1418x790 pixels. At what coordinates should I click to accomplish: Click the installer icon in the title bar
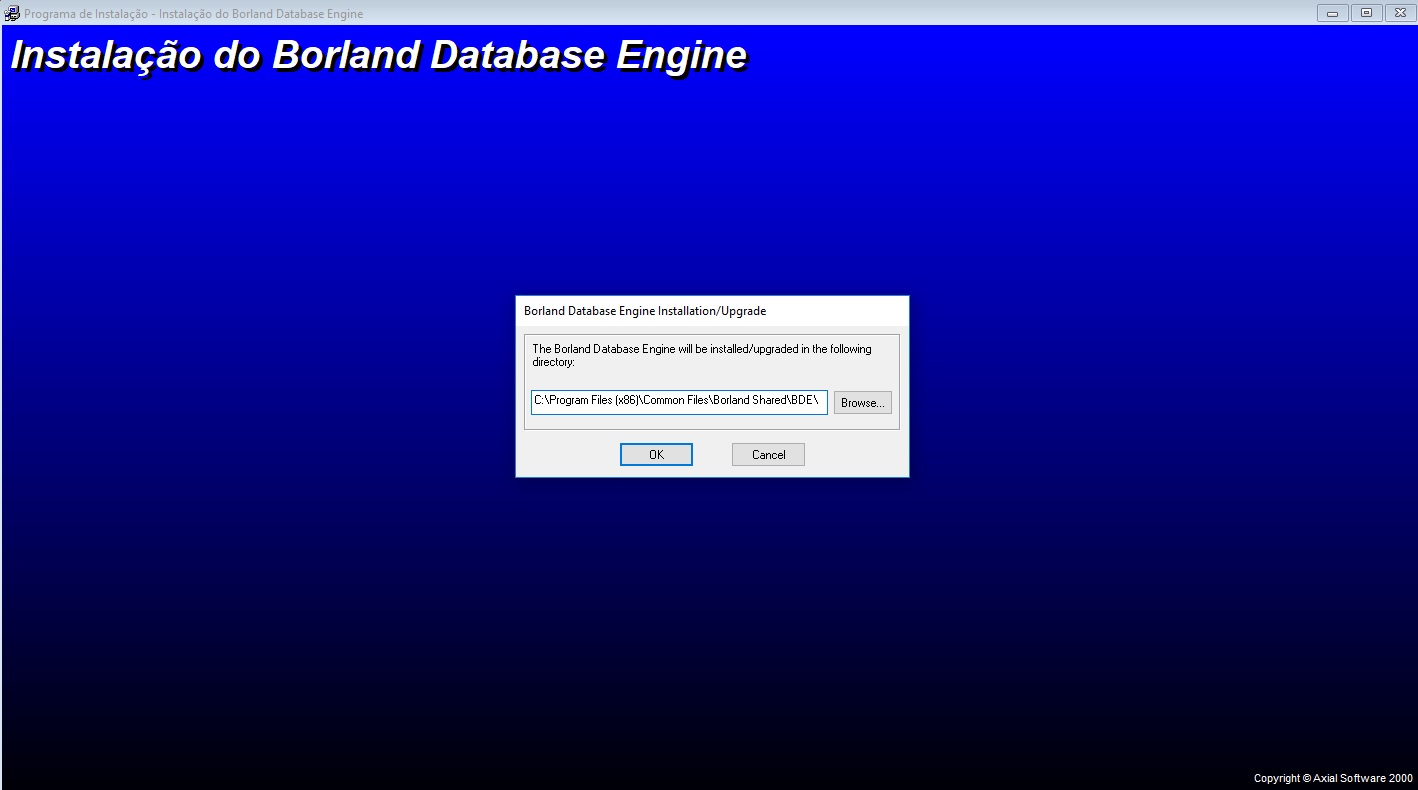coord(12,13)
